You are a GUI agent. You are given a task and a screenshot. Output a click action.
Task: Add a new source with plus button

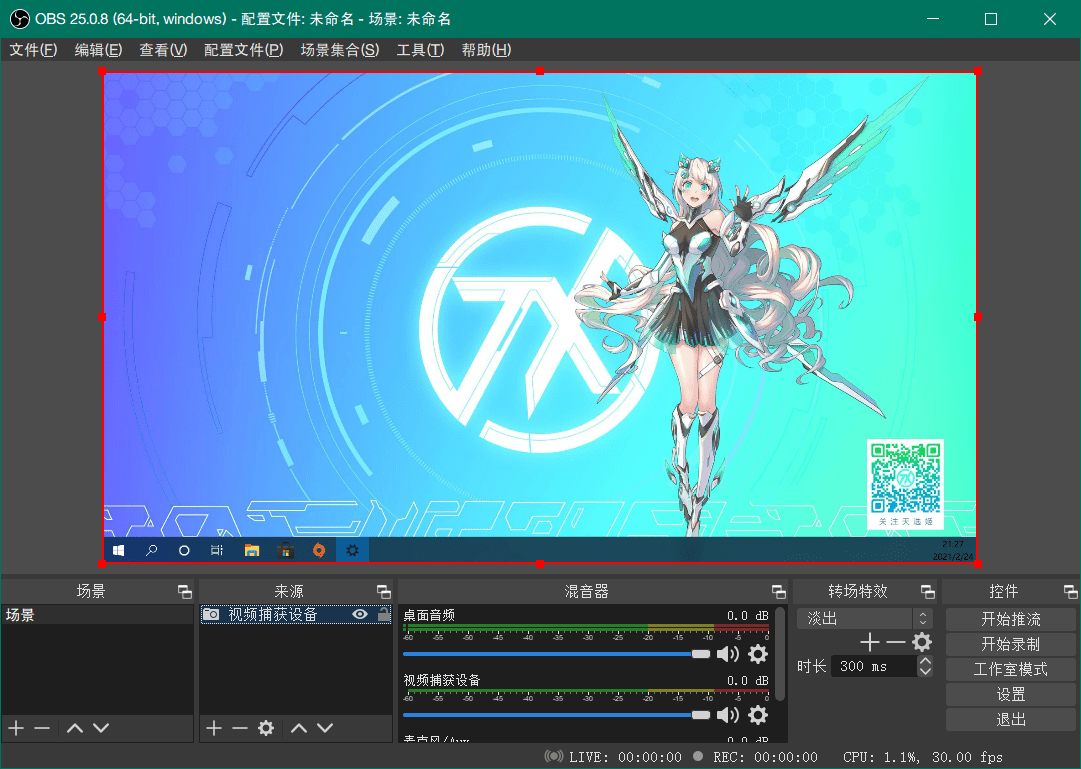pyautogui.click(x=214, y=728)
